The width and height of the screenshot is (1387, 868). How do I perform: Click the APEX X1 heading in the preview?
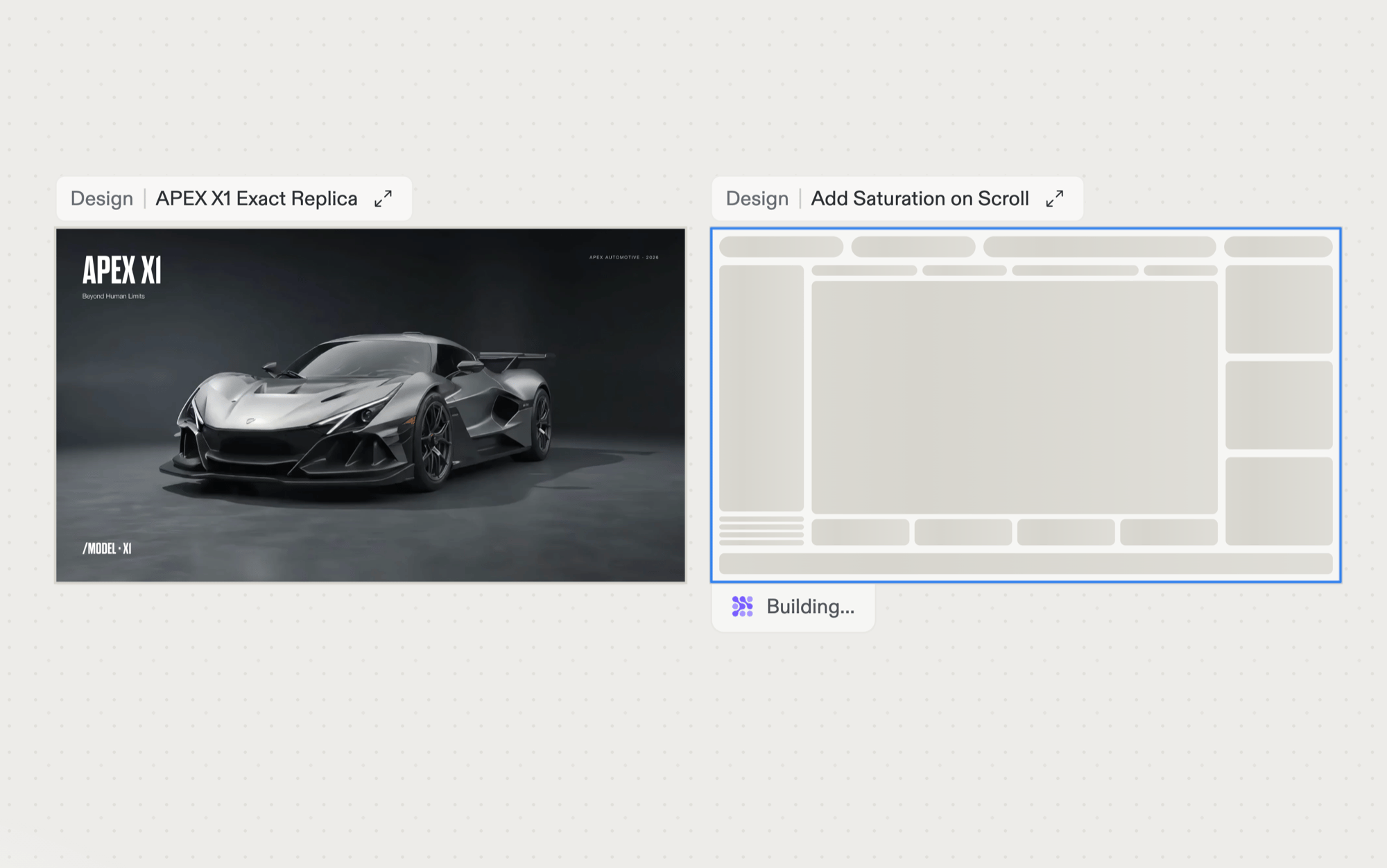122,270
